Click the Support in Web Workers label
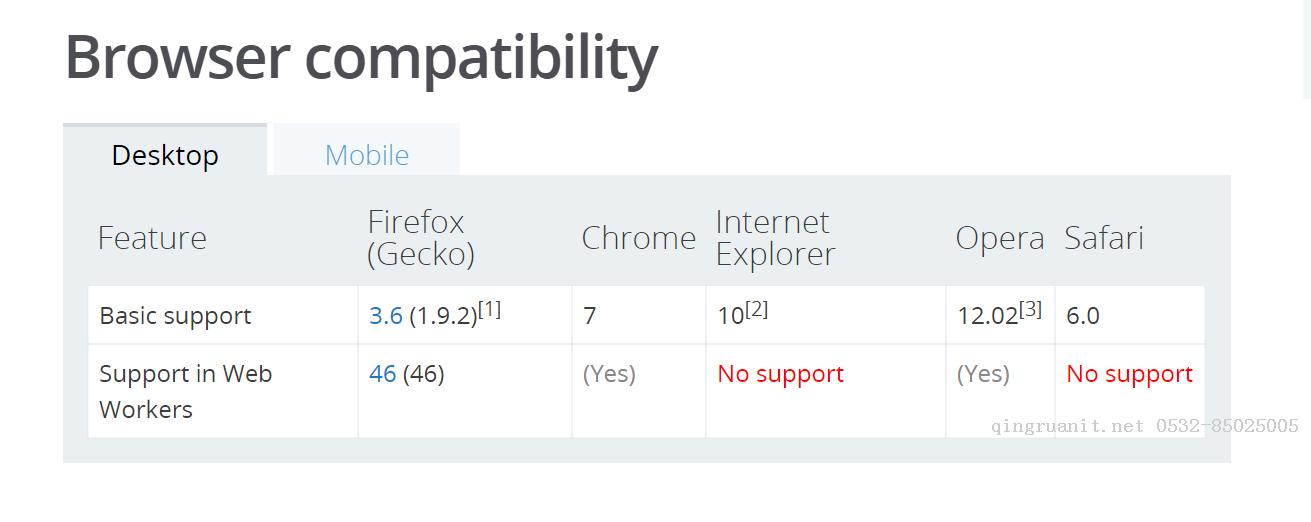Screen dimensions: 1311x522 click(x=185, y=391)
